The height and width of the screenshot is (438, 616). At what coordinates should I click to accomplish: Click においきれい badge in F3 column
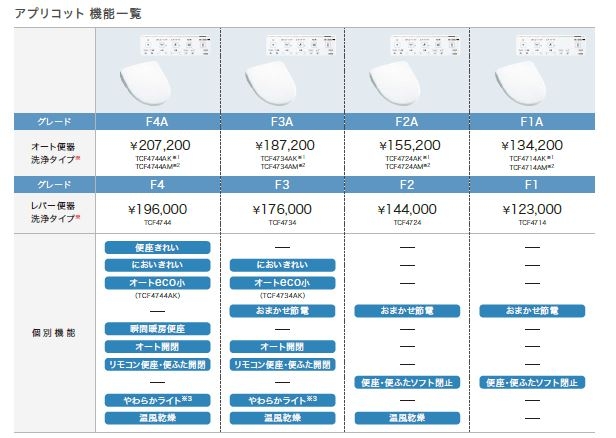point(282,265)
